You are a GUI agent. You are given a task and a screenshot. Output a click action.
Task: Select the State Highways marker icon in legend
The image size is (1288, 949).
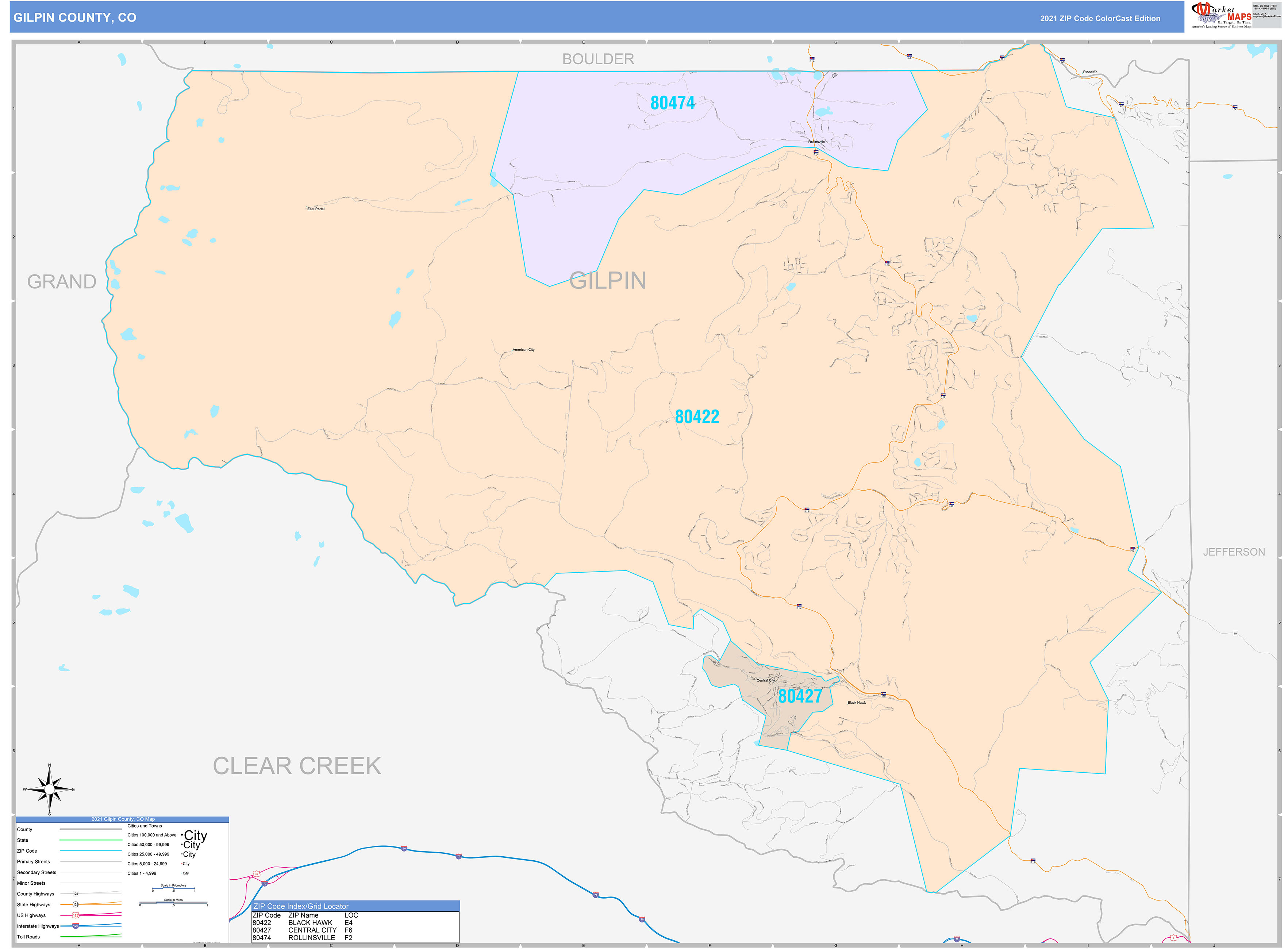click(75, 905)
